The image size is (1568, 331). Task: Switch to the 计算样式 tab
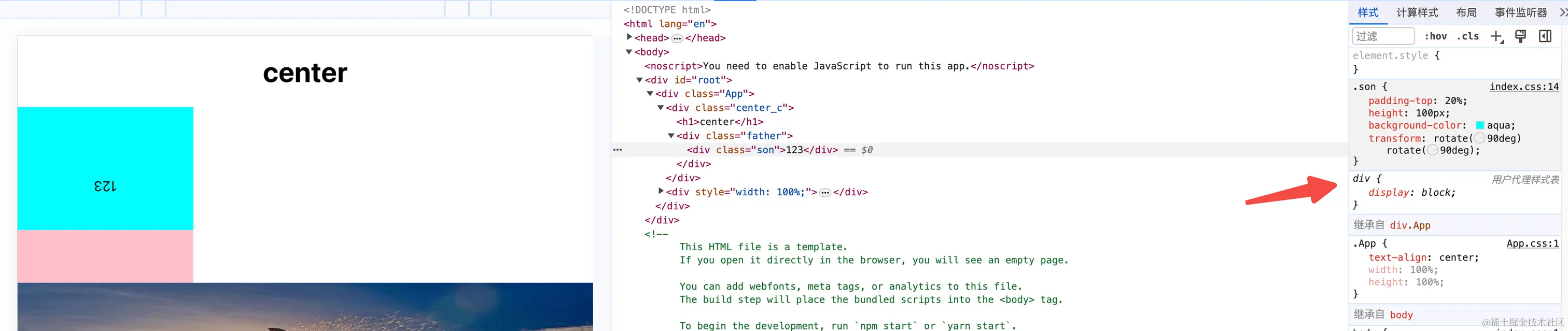pos(1417,12)
